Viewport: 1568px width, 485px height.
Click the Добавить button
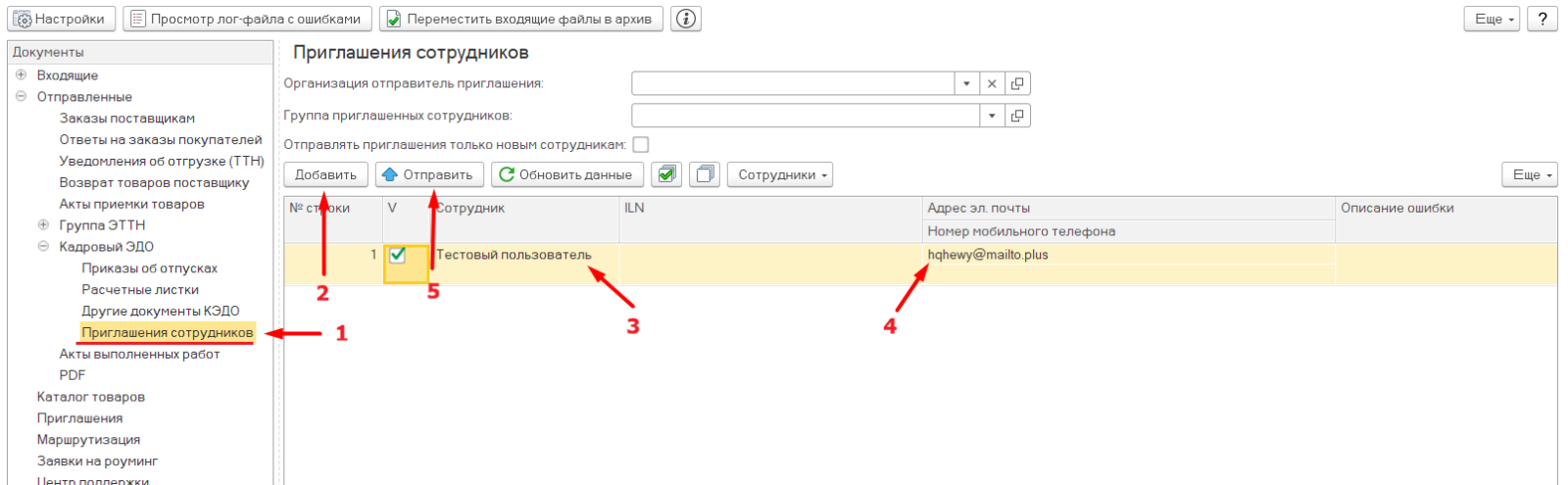(x=326, y=174)
